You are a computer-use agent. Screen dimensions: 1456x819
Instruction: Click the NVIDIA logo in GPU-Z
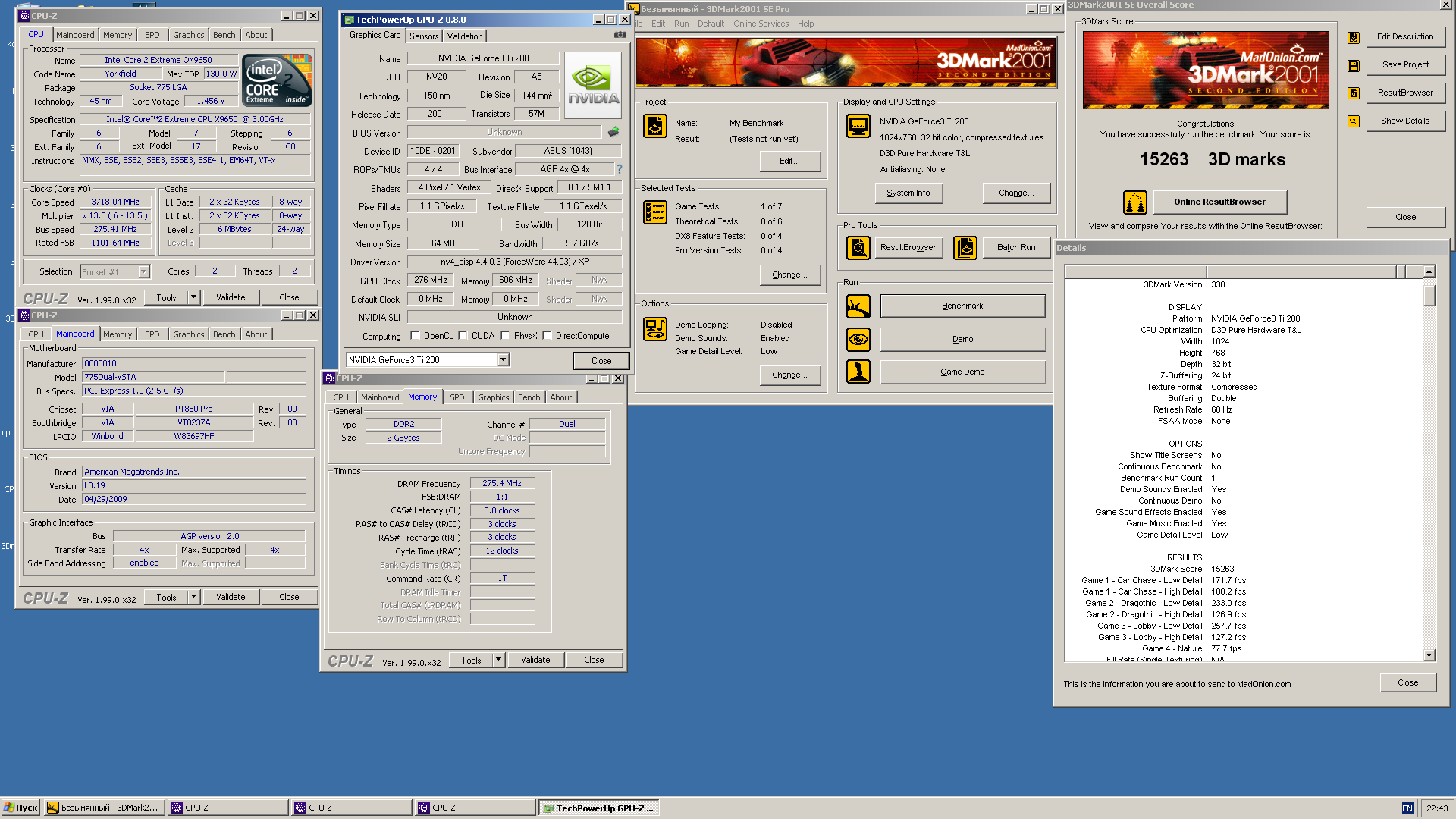point(593,85)
